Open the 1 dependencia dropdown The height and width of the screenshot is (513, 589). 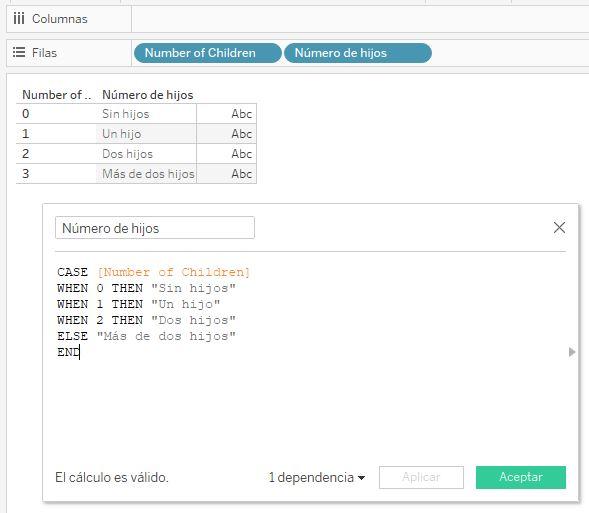pyautogui.click(x=316, y=477)
